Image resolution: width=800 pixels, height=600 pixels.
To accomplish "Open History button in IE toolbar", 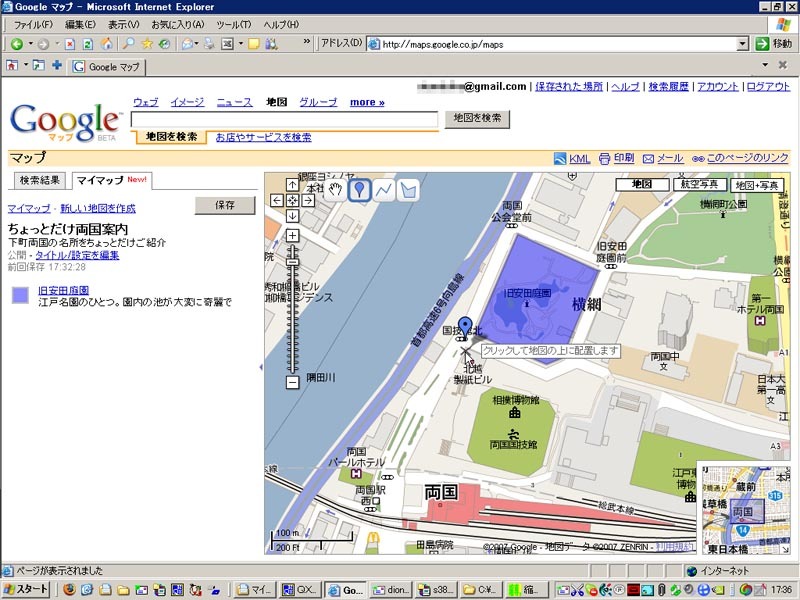I will [x=164, y=44].
